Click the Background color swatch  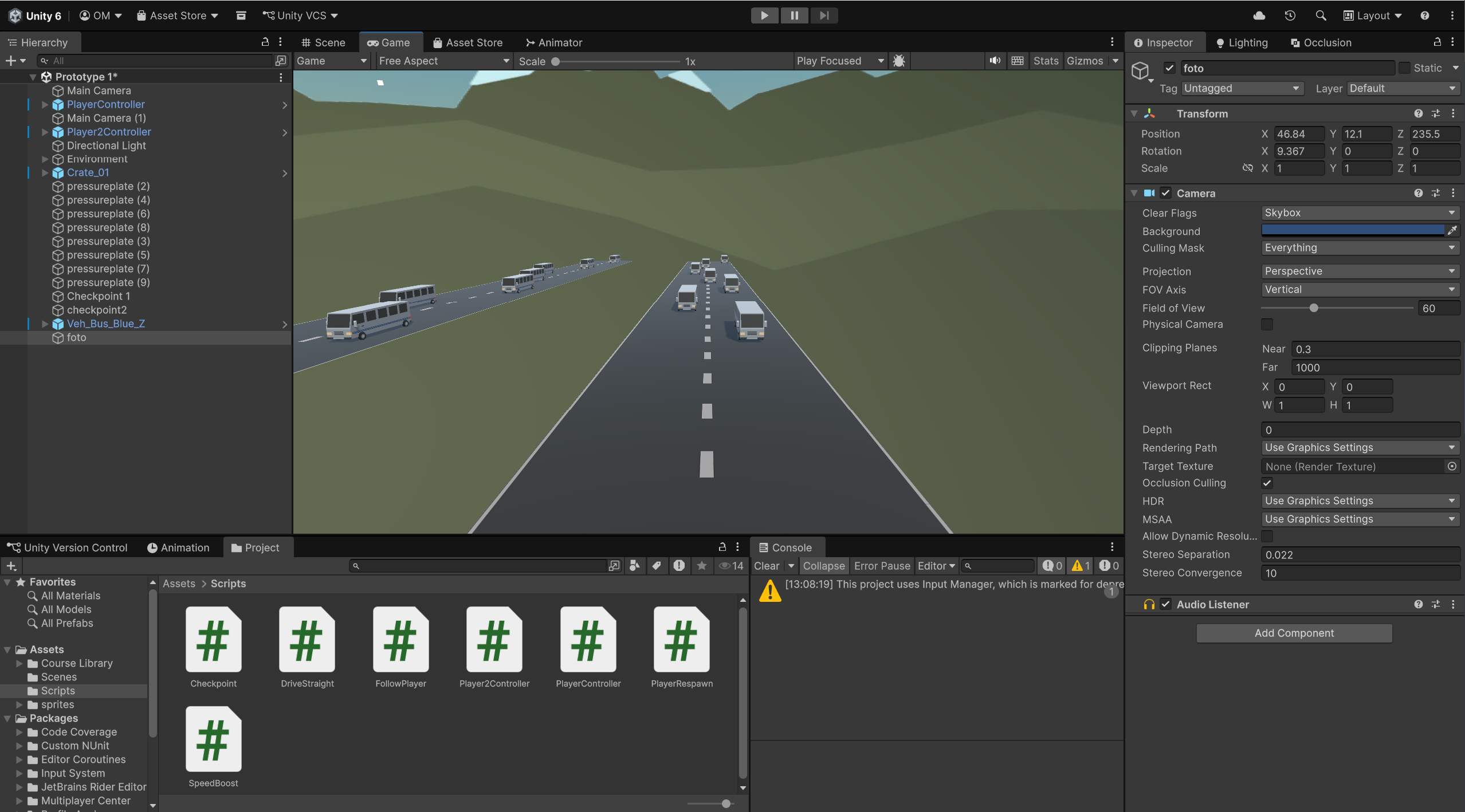[x=1352, y=230]
